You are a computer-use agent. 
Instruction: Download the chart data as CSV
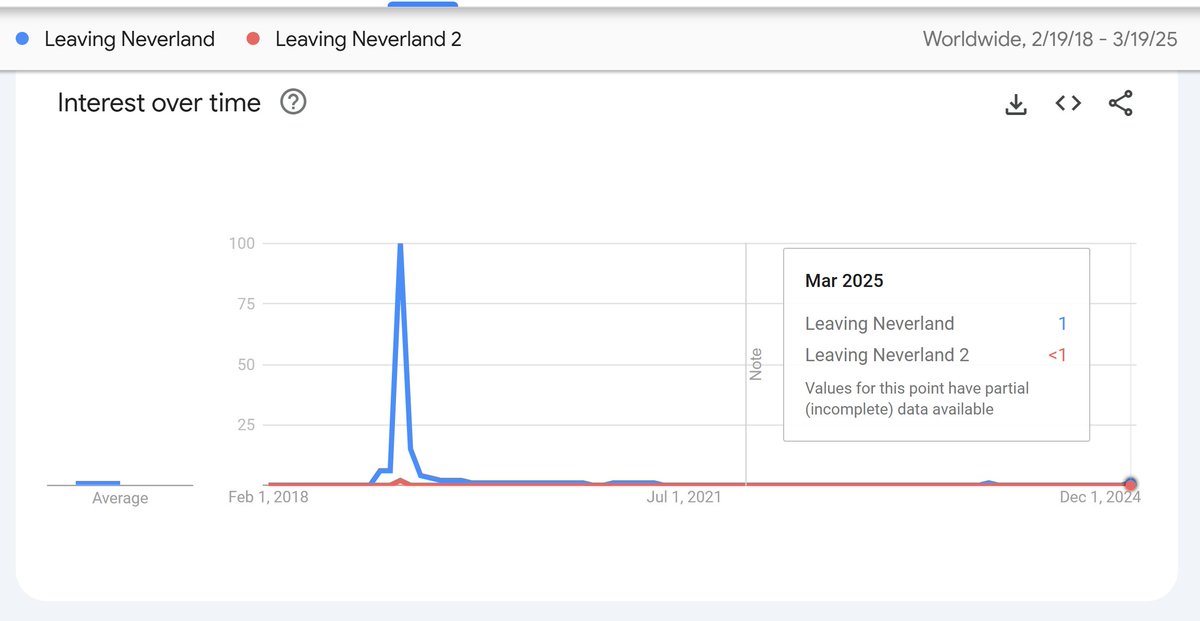point(1016,103)
